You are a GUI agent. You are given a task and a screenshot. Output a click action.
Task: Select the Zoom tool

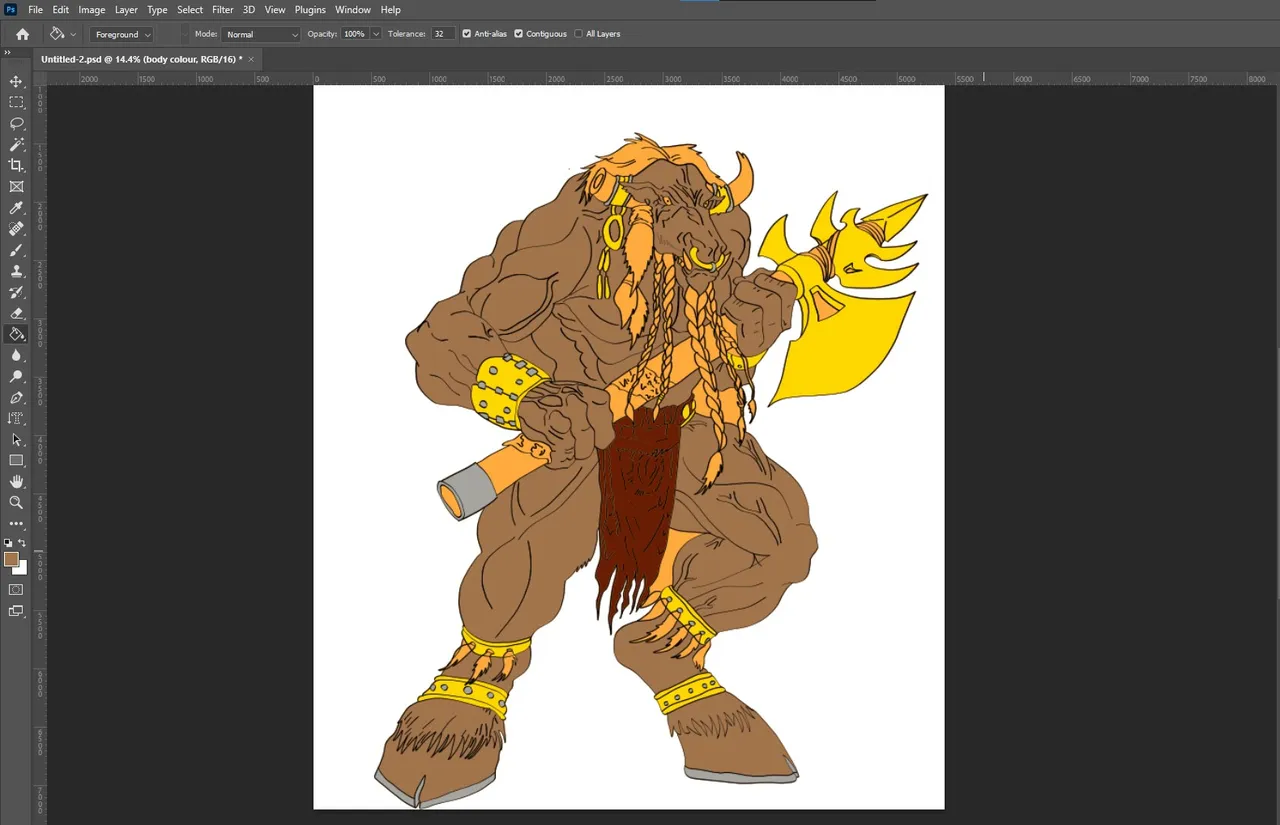[x=16, y=502]
